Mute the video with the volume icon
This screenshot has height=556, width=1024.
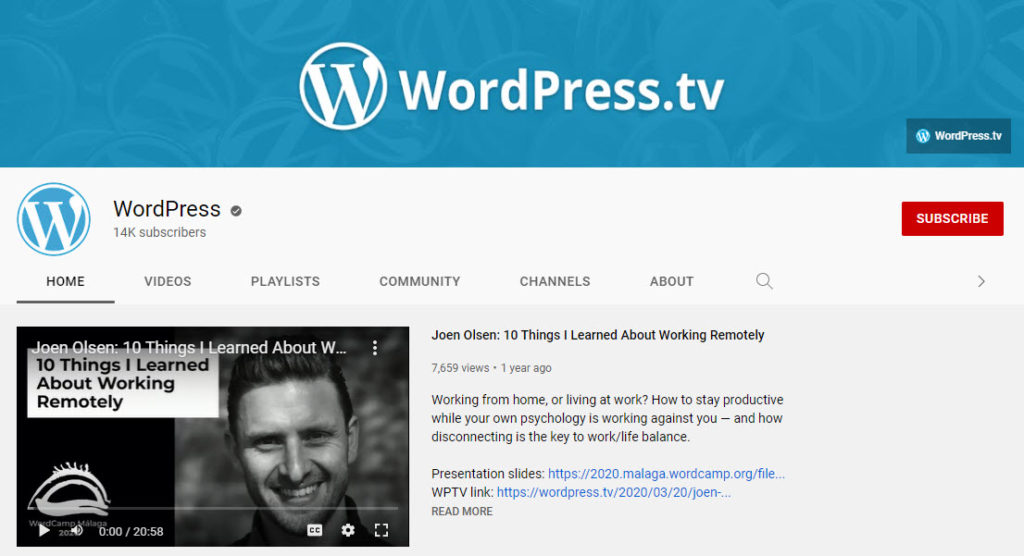click(76, 531)
